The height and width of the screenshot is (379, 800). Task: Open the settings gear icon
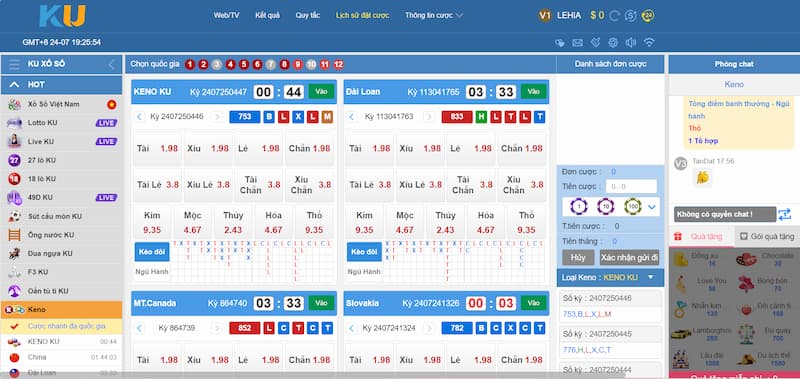613,43
